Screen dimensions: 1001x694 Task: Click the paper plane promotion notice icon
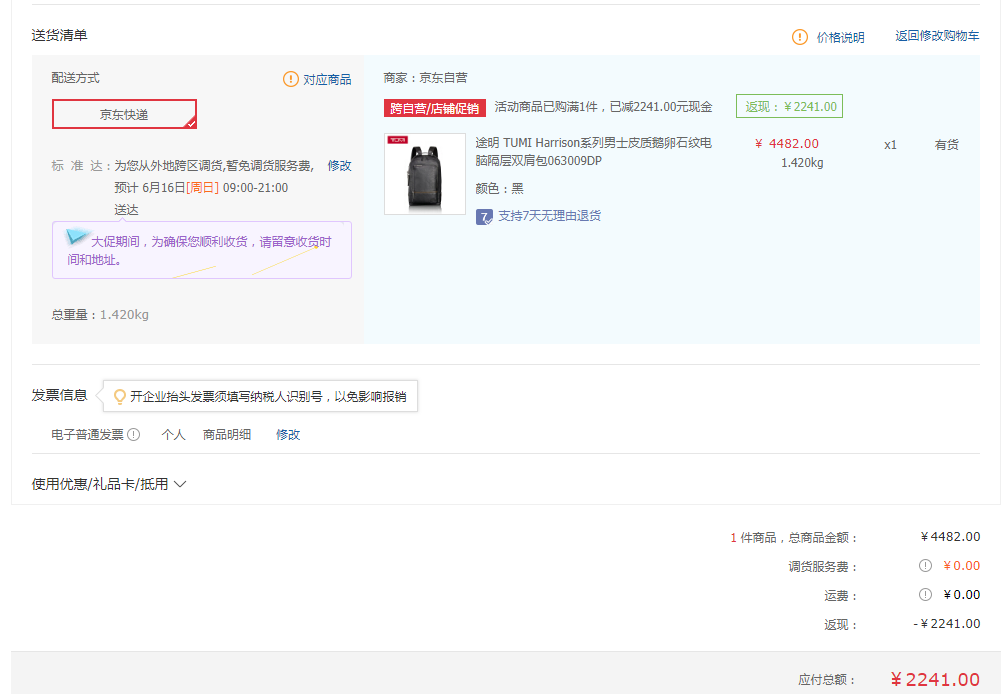tap(77, 236)
